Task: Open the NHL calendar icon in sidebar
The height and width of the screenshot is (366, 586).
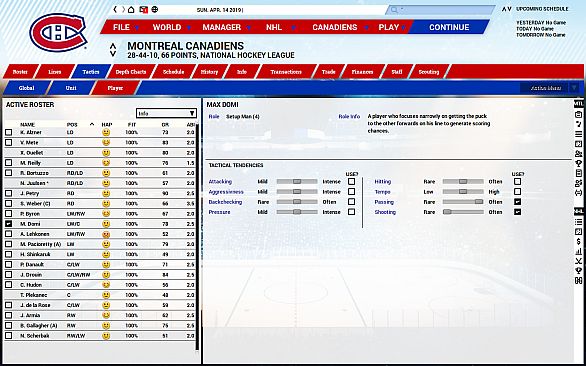Action: [579, 232]
